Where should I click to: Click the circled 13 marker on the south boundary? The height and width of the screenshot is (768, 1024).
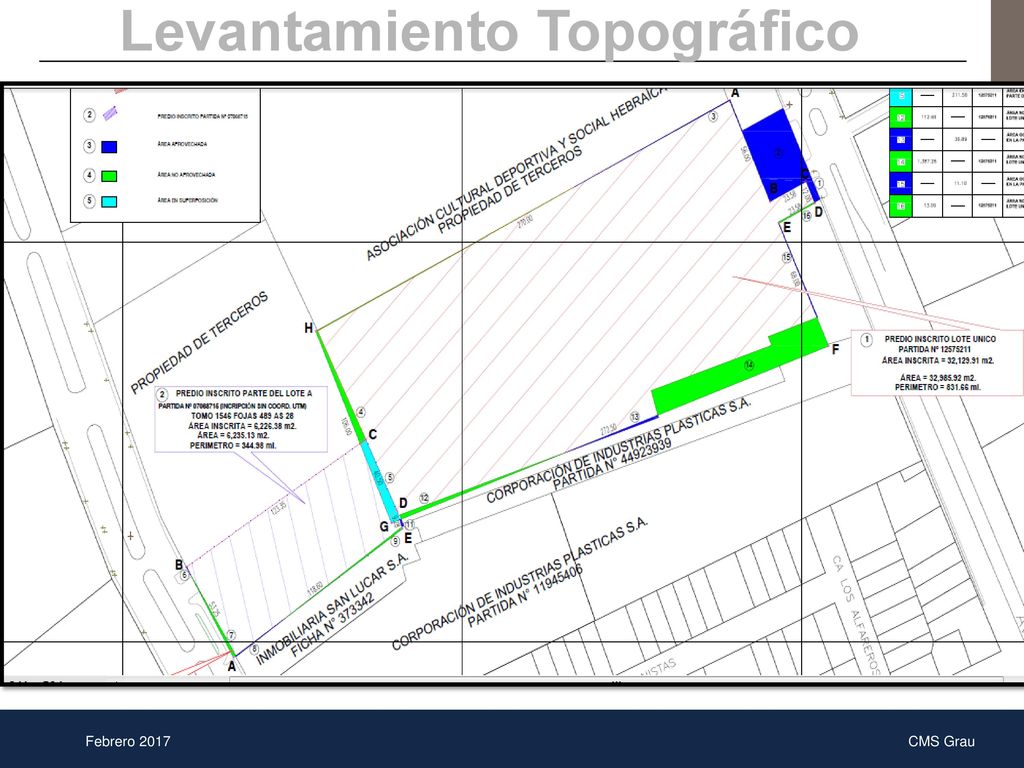(x=635, y=417)
